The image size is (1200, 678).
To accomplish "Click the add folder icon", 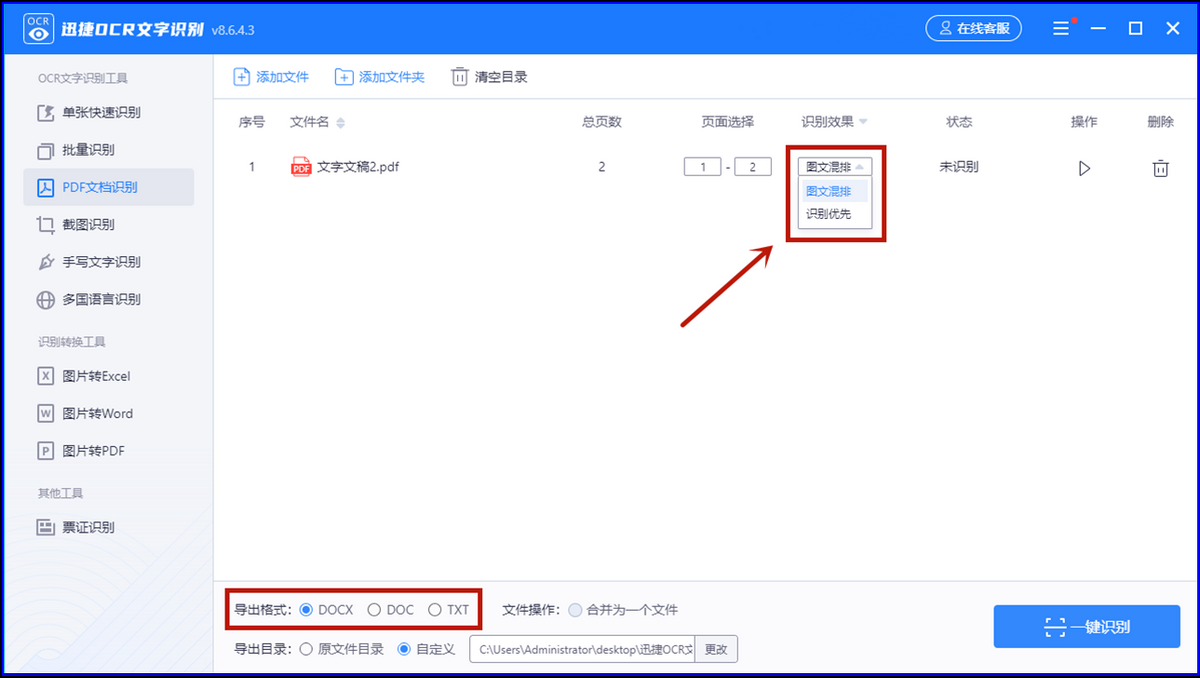I will [344, 77].
